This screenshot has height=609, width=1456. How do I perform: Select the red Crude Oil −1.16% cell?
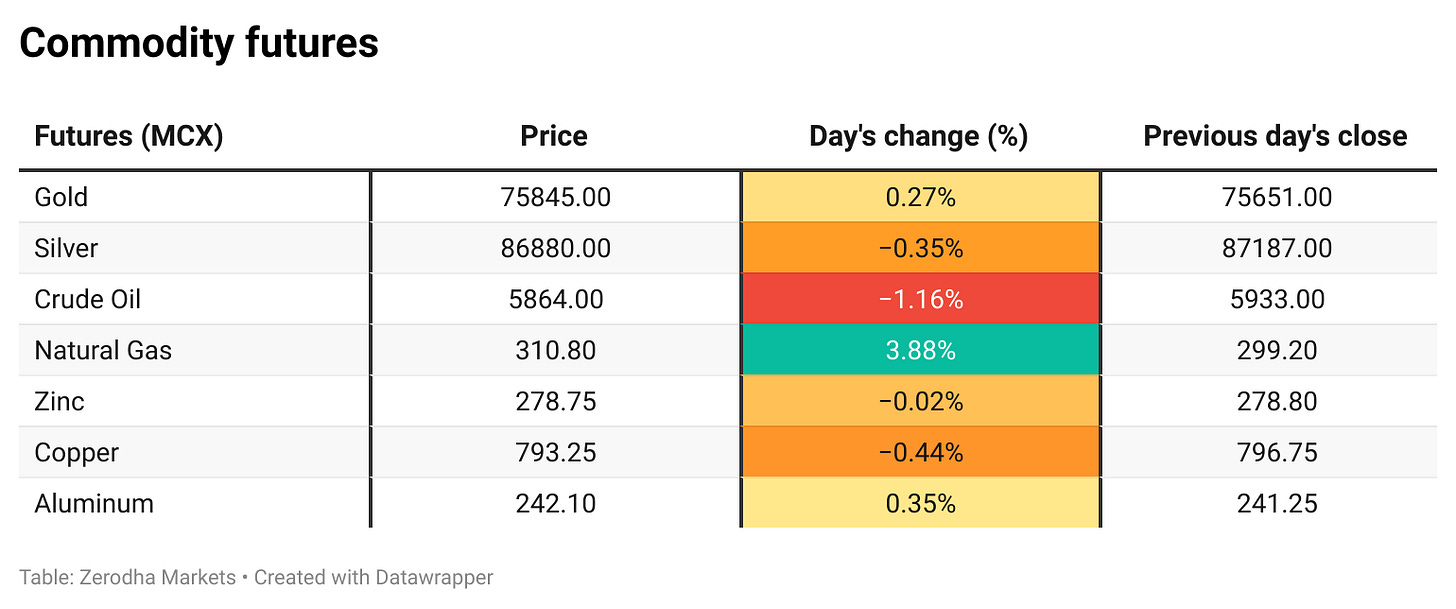920,300
